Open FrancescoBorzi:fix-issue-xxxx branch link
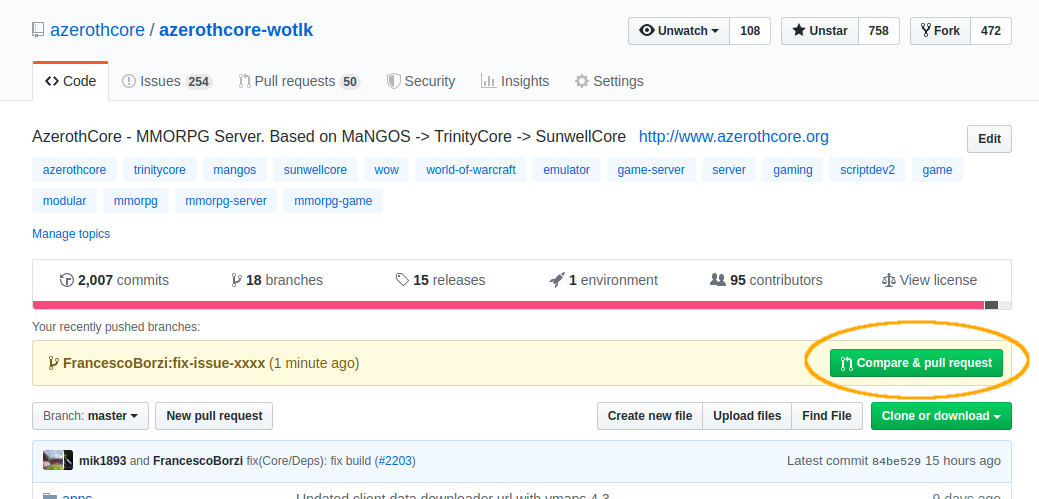This screenshot has width=1039, height=499. (x=164, y=363)
